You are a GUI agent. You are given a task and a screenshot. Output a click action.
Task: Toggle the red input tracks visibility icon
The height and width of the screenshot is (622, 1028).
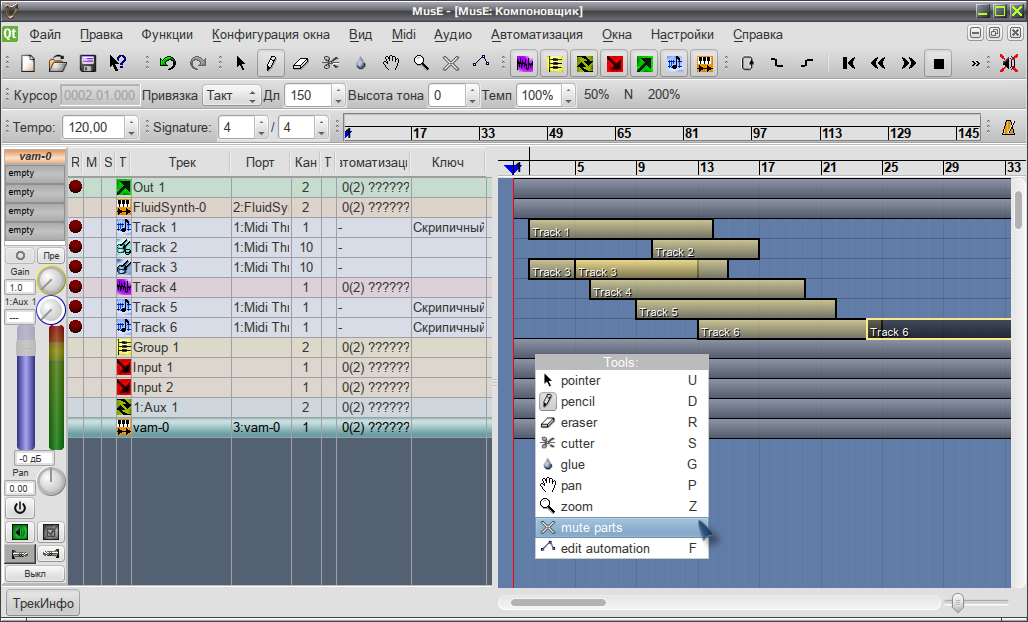[615, 64]
